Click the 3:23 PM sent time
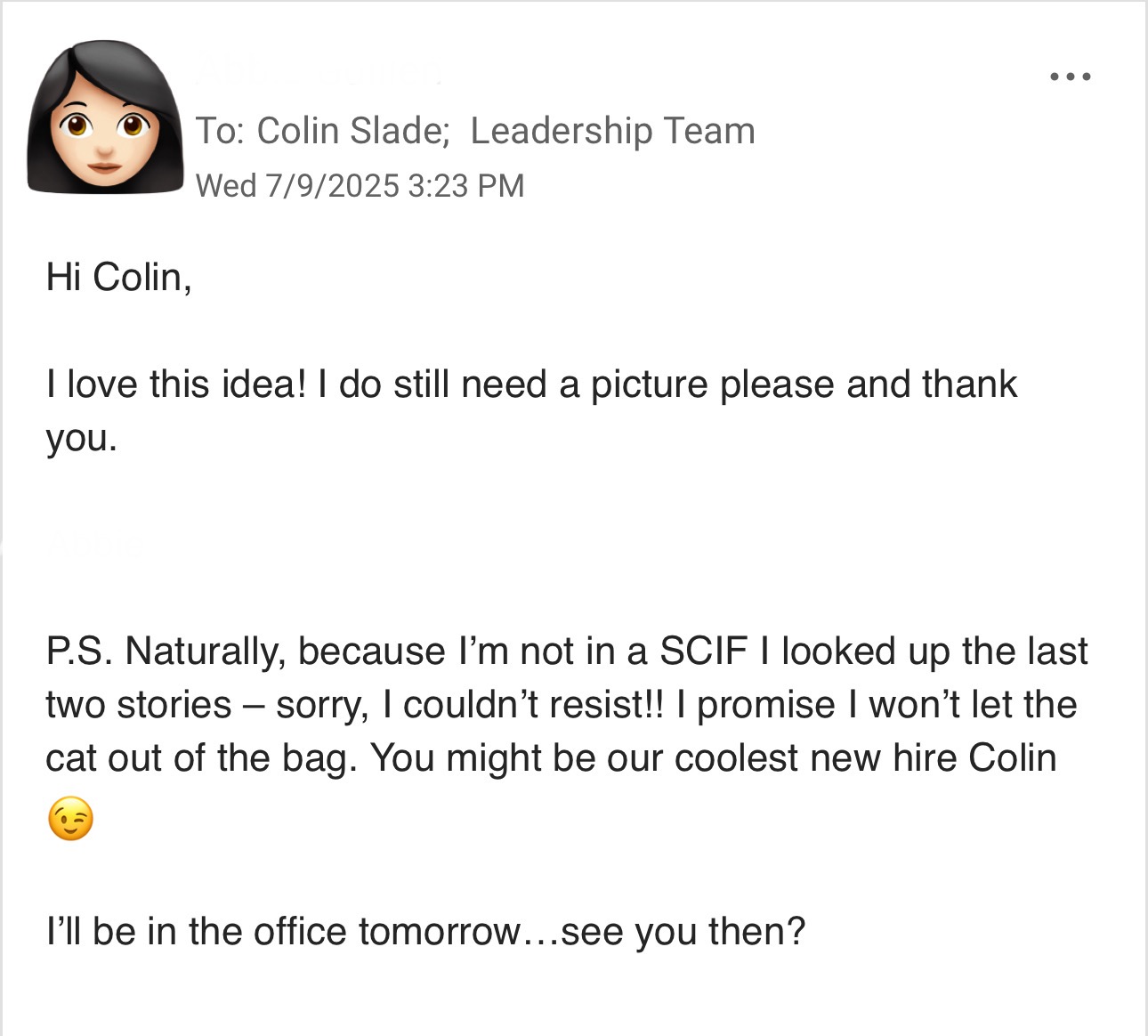The height and width of the screenshot is (1036, 1148). tap(466, 186)
